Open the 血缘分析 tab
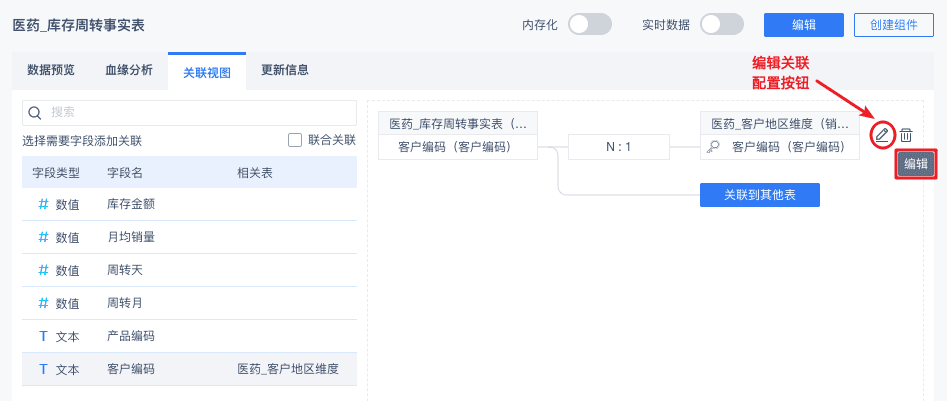The width and height of the screenshot is (947, 401). (x=129, y=70)
